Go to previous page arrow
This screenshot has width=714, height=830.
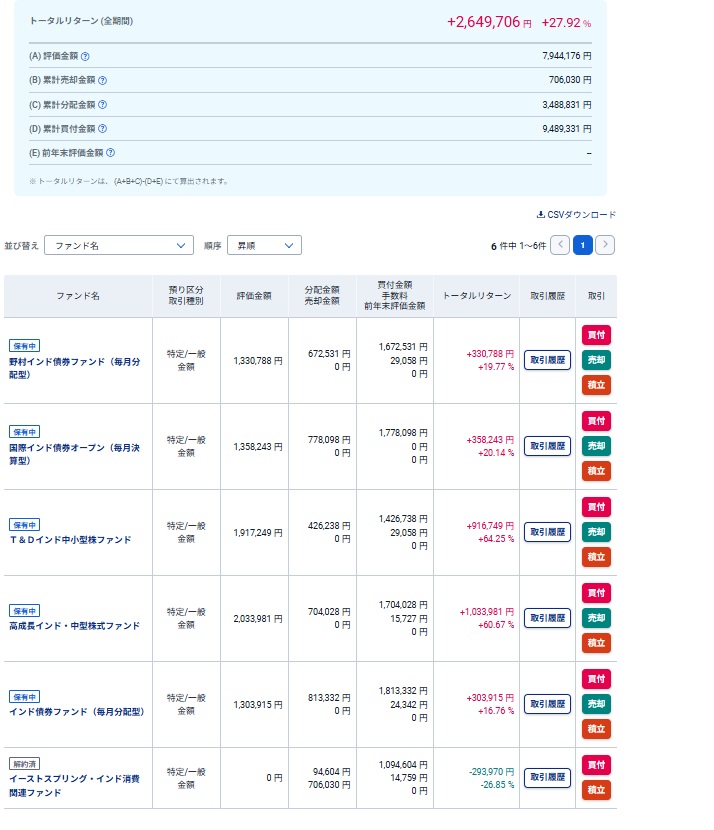click(x=560, y=245)
